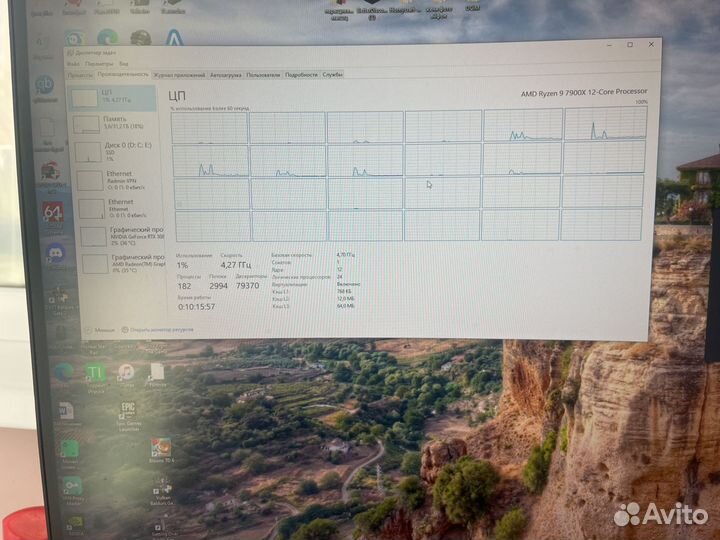Open the Discord desktop icon
The image size is (720, 540).
[55, 252]
